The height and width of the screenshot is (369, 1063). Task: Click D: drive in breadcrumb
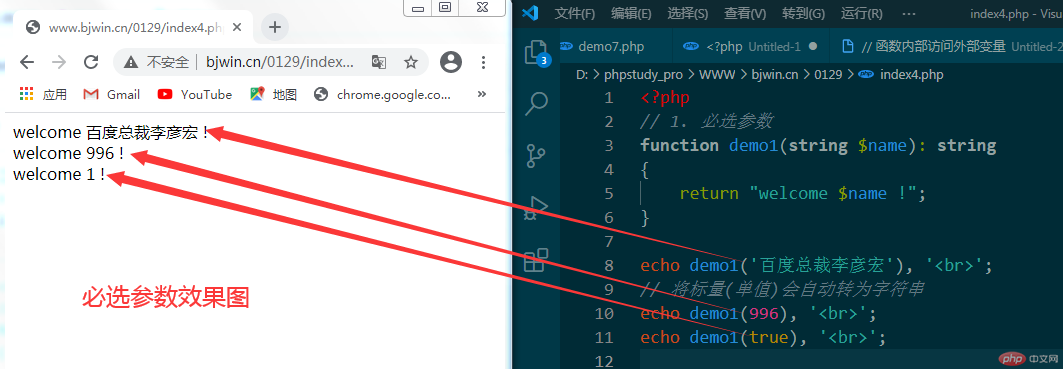pos(582,75)
